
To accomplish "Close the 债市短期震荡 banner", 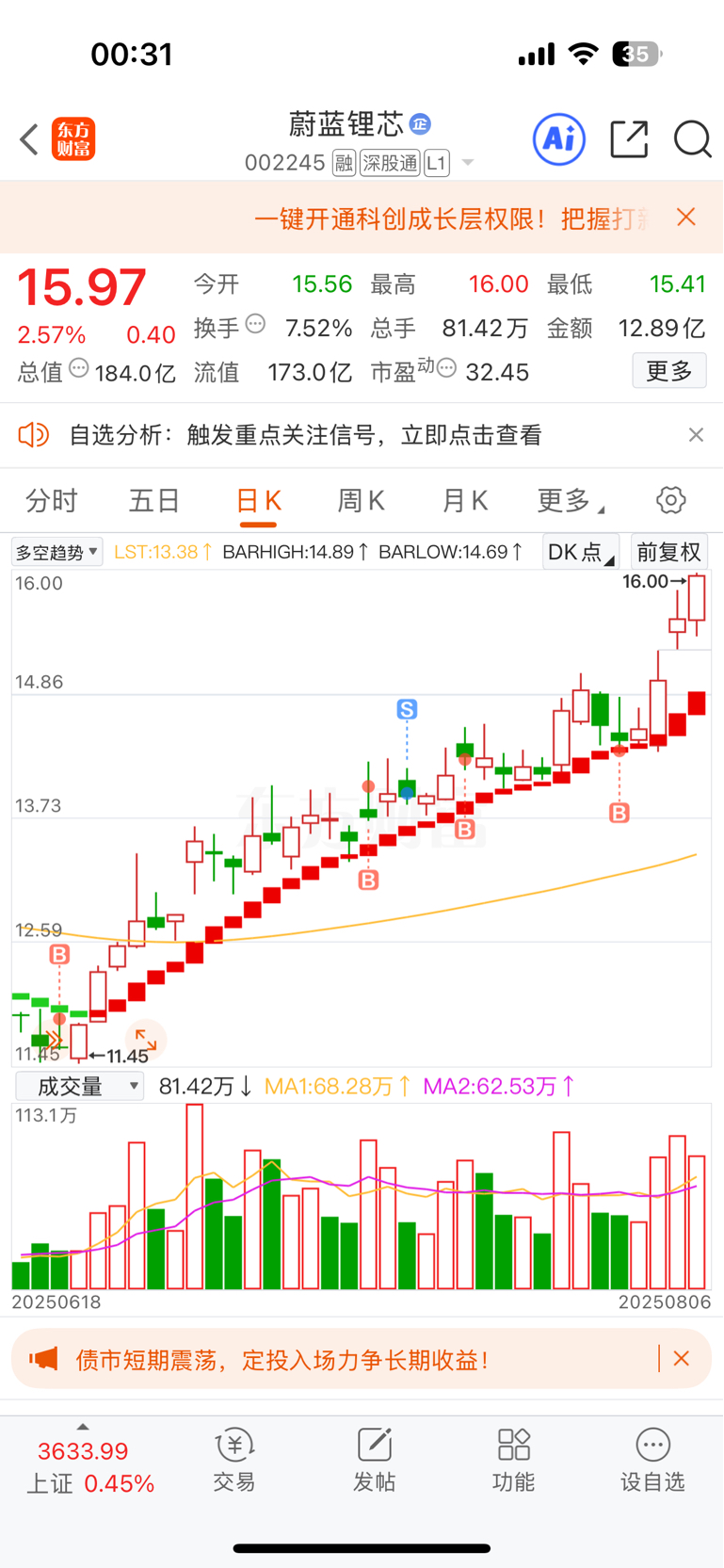I will coord(682,1359).
